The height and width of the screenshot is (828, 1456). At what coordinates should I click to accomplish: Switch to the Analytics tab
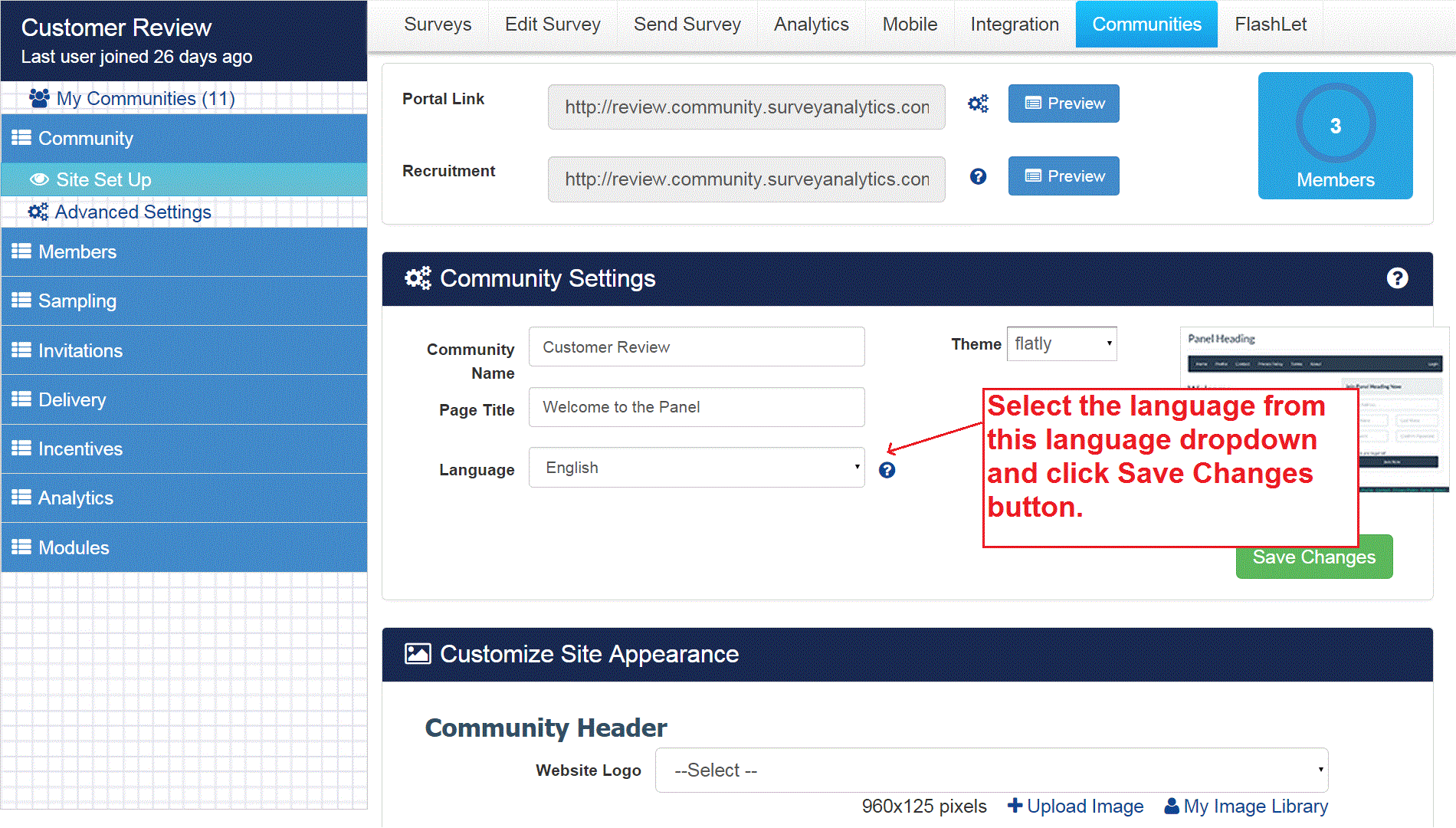coord(810,24)
